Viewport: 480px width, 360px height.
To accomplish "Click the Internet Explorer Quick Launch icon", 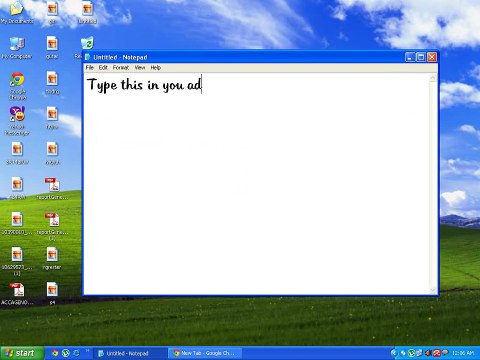I will click(x=76, y=353).
